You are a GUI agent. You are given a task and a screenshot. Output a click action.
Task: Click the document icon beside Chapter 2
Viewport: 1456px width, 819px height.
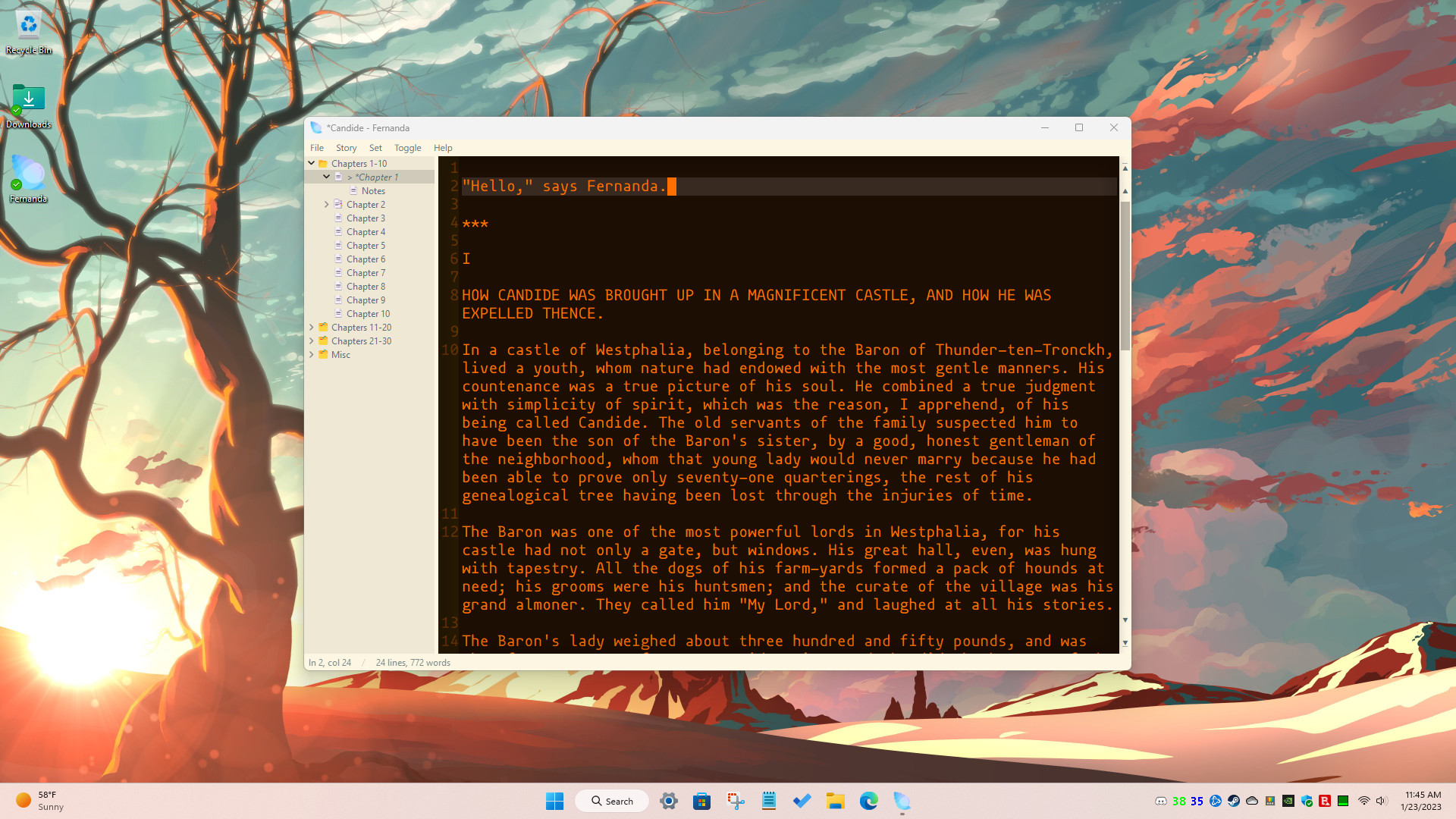(x=338, y=205)
